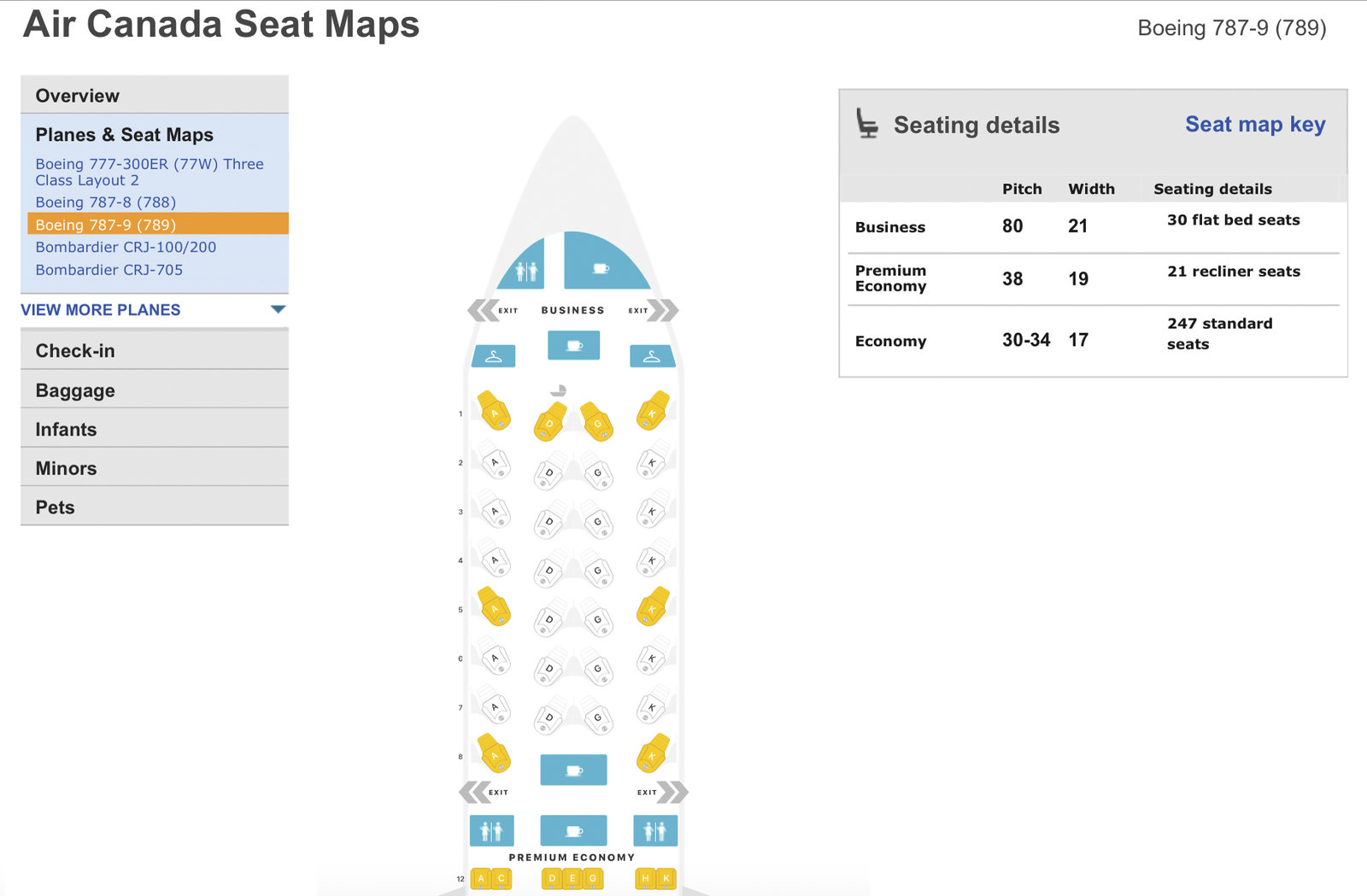This screenshot has width=1367, height=896.
Task: Select the bassinet icon above seat 1D
Action: 560,390
